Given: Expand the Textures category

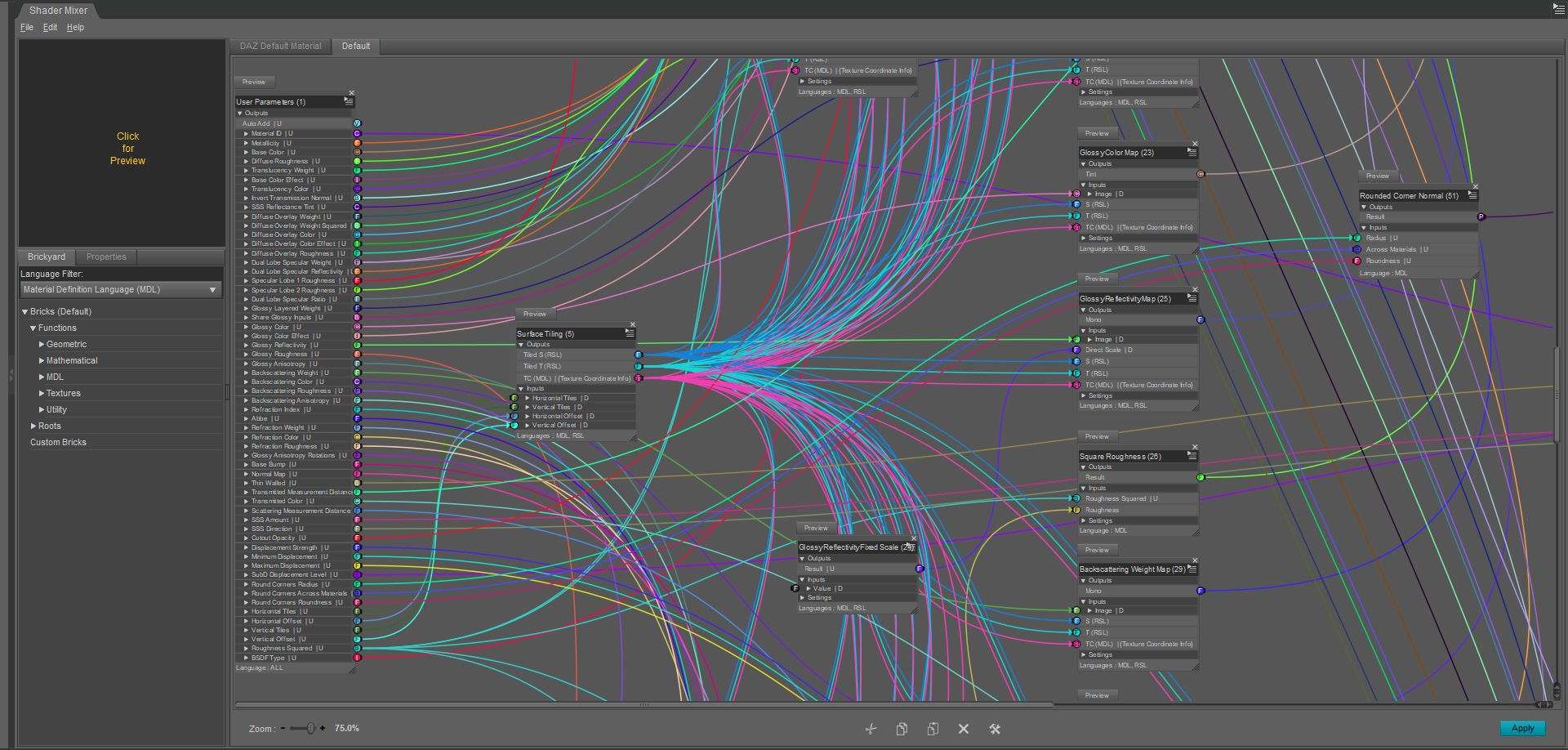Looking at the screenshot, I should pyautogui.click(x=42, y=394).
